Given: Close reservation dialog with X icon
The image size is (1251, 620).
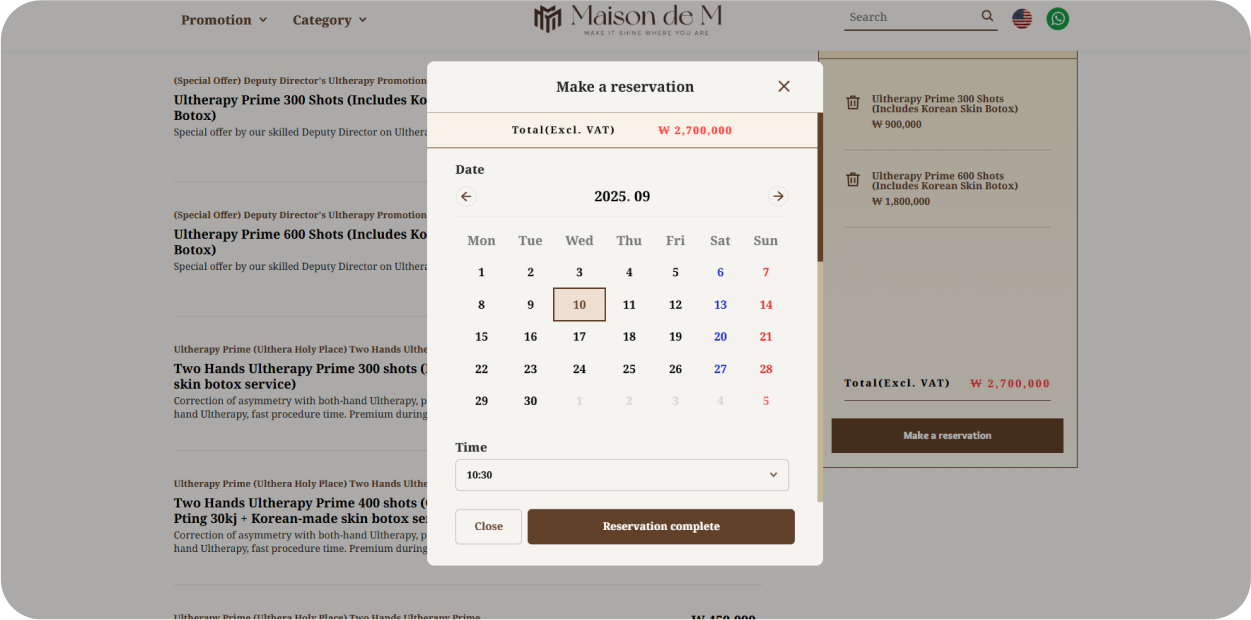Looking at the screenshot, I should 784,87.
